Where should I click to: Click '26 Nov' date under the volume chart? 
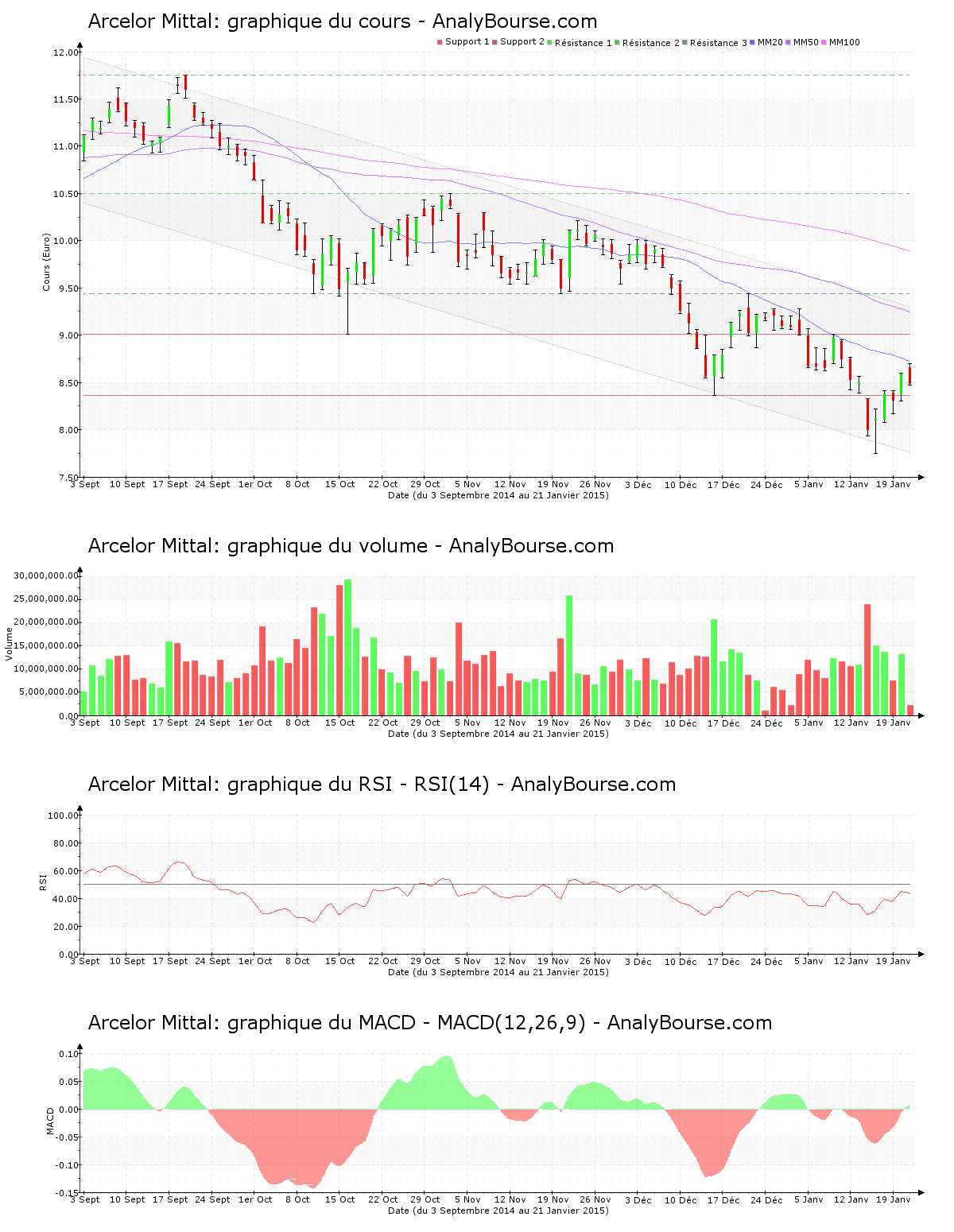click(x=595, y=723)
